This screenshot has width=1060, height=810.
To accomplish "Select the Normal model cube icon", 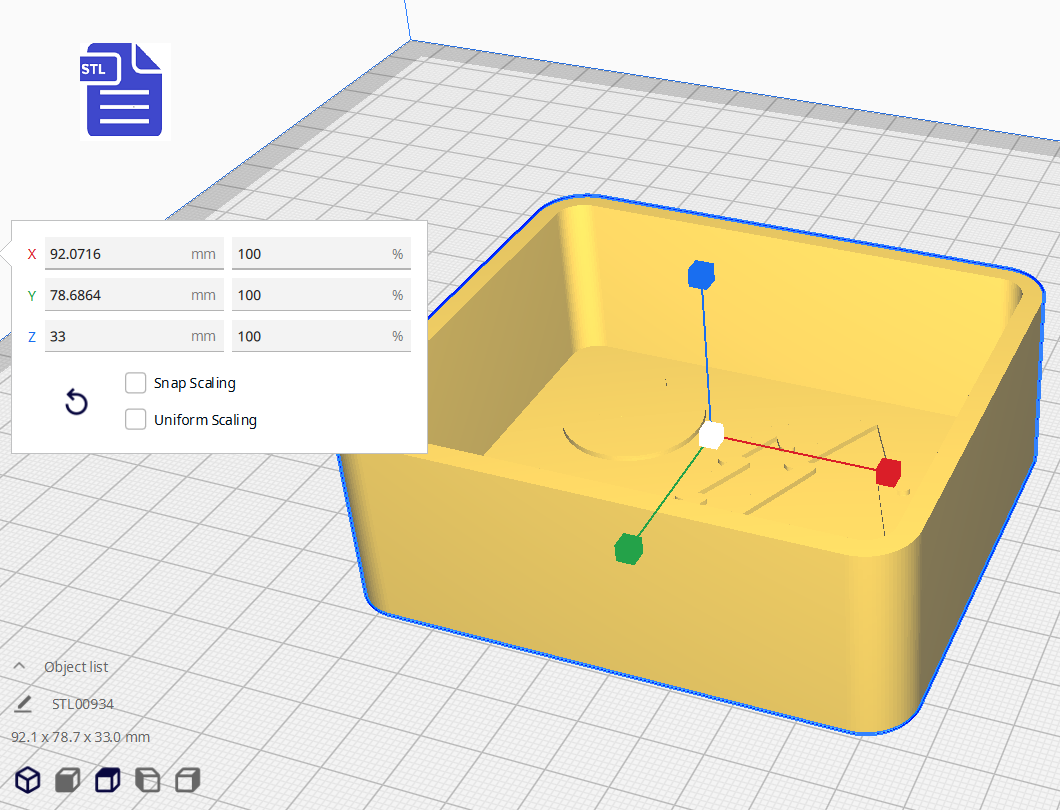I will tap(27, 779).
